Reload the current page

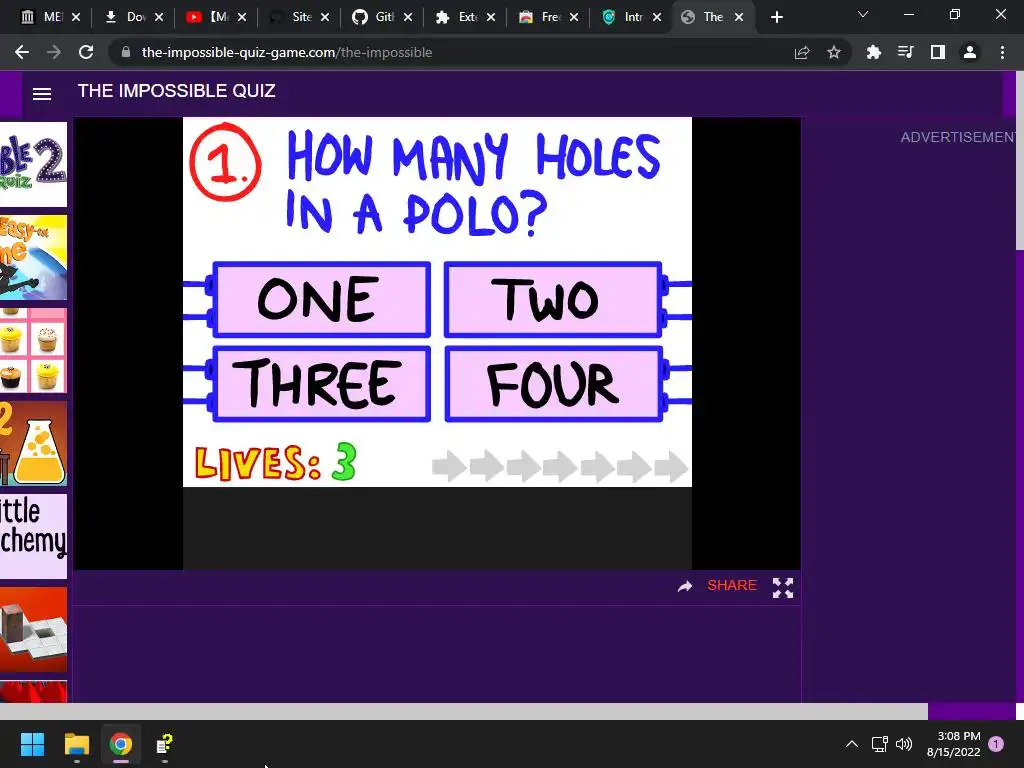pyautogui.click(x=86, y=52)
